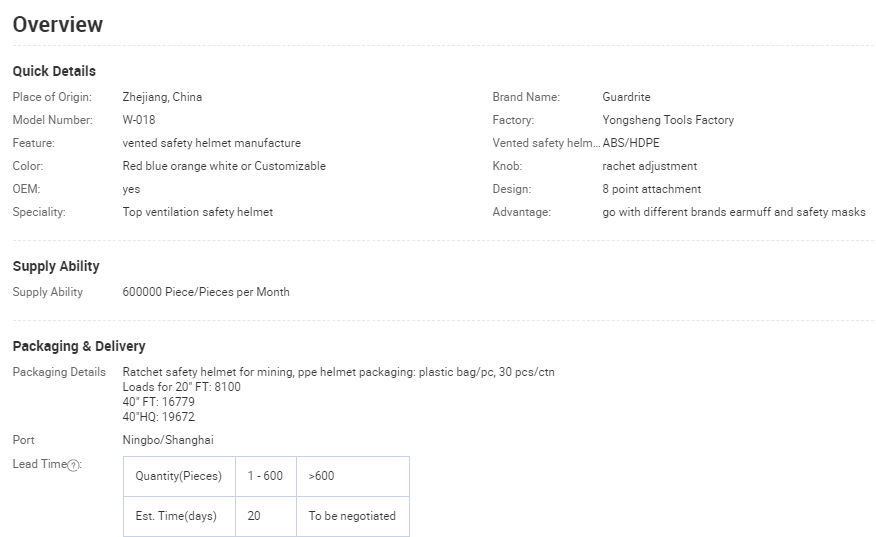The width and height of the screenshot is (876, 537).
Task: Click the Supply Ability section heading
Action: pos(56,266)
